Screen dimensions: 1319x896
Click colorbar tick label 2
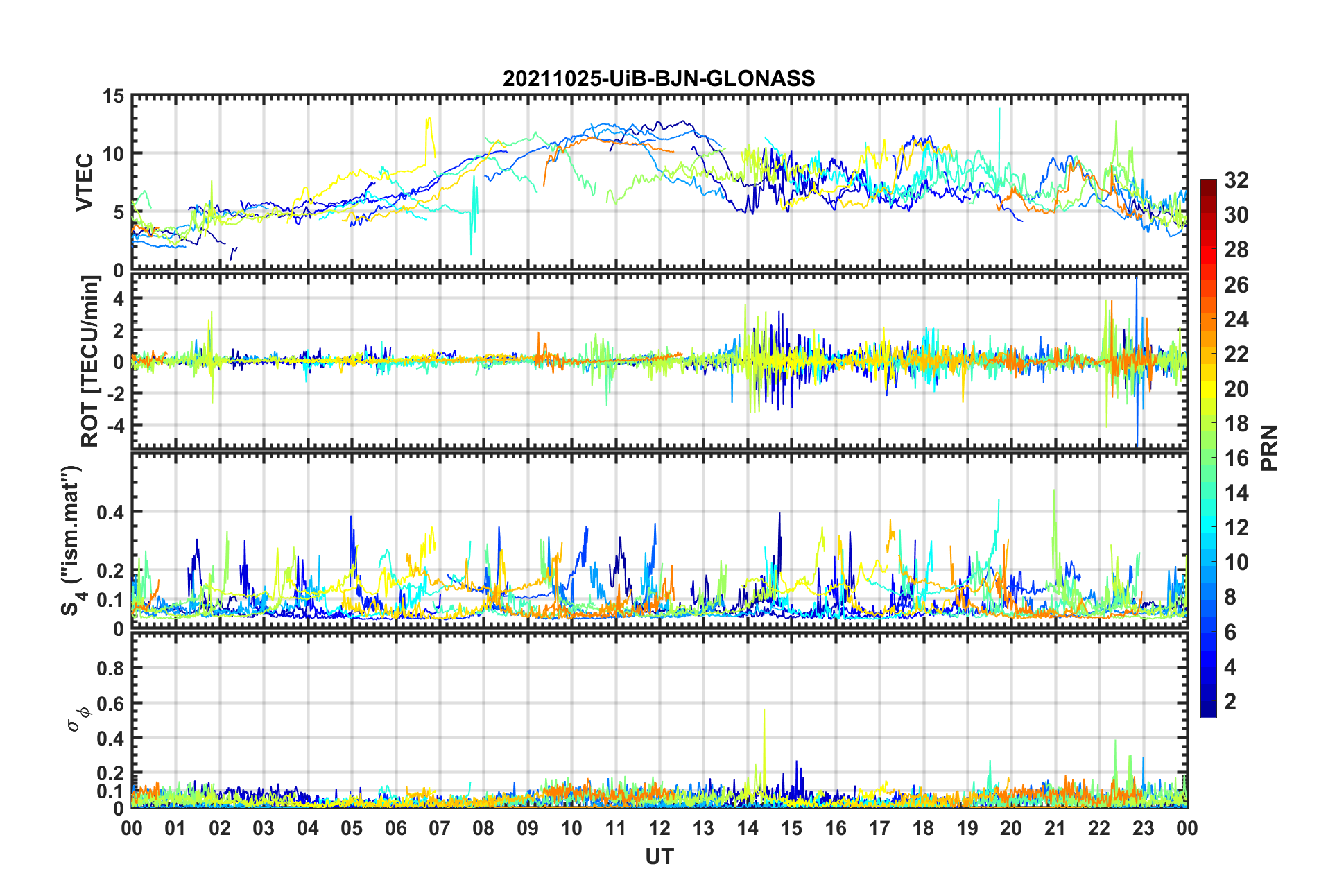1230,702
